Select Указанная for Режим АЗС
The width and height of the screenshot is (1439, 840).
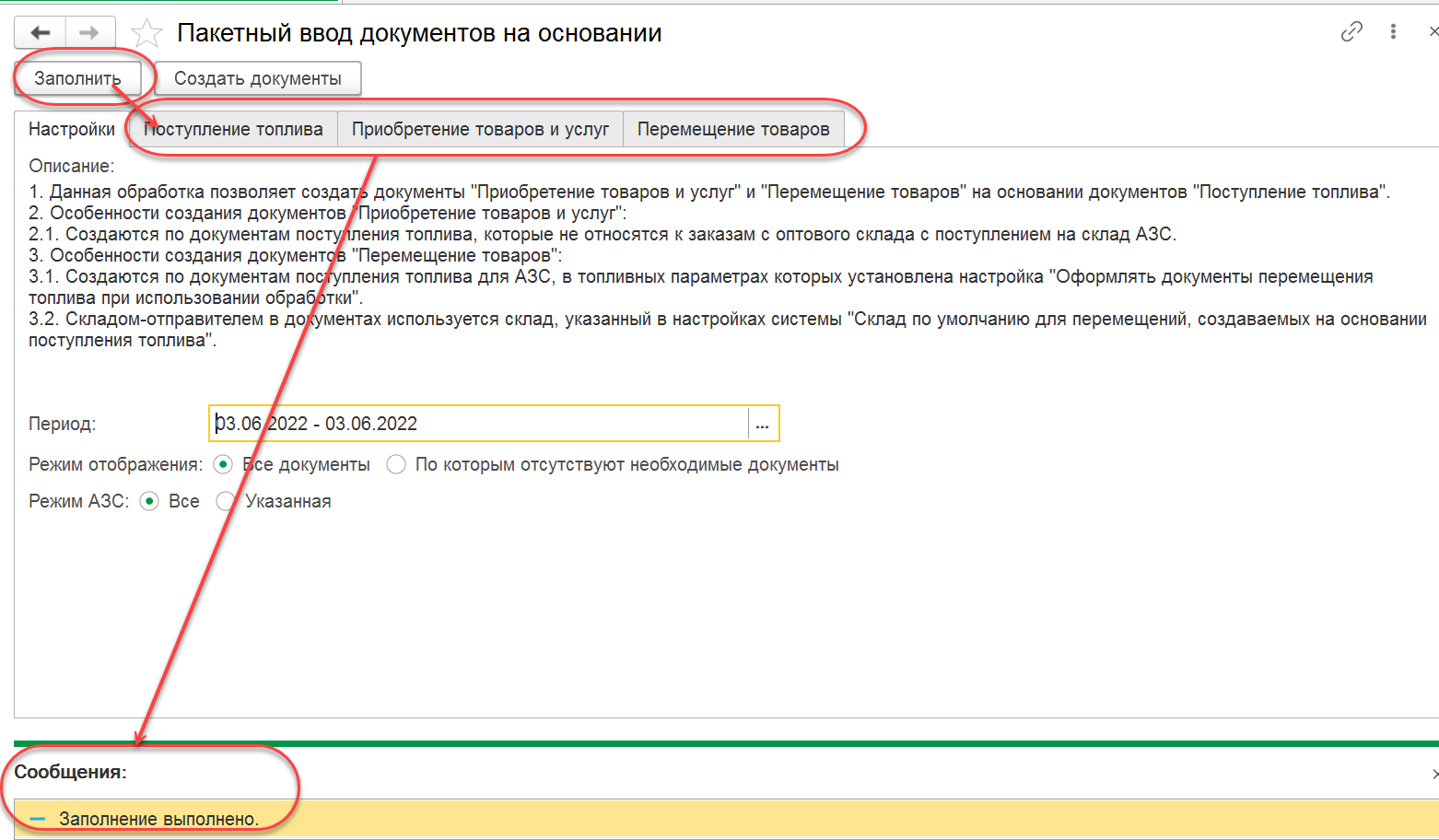[226, 501]
